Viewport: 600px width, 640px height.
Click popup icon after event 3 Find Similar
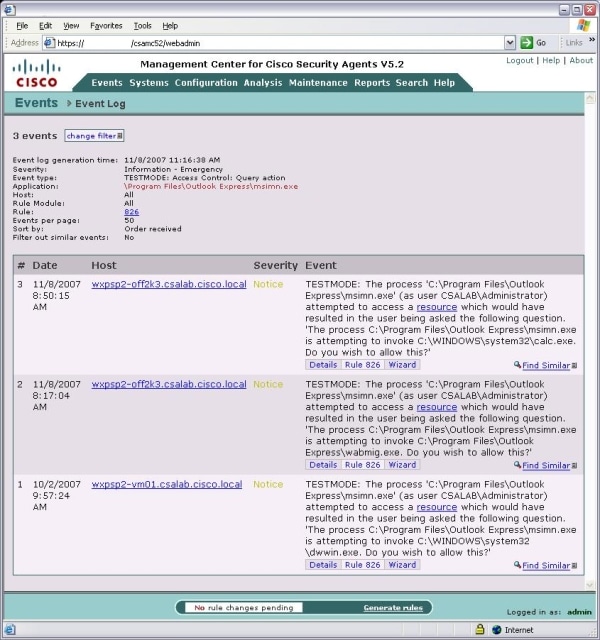(574, 366)
